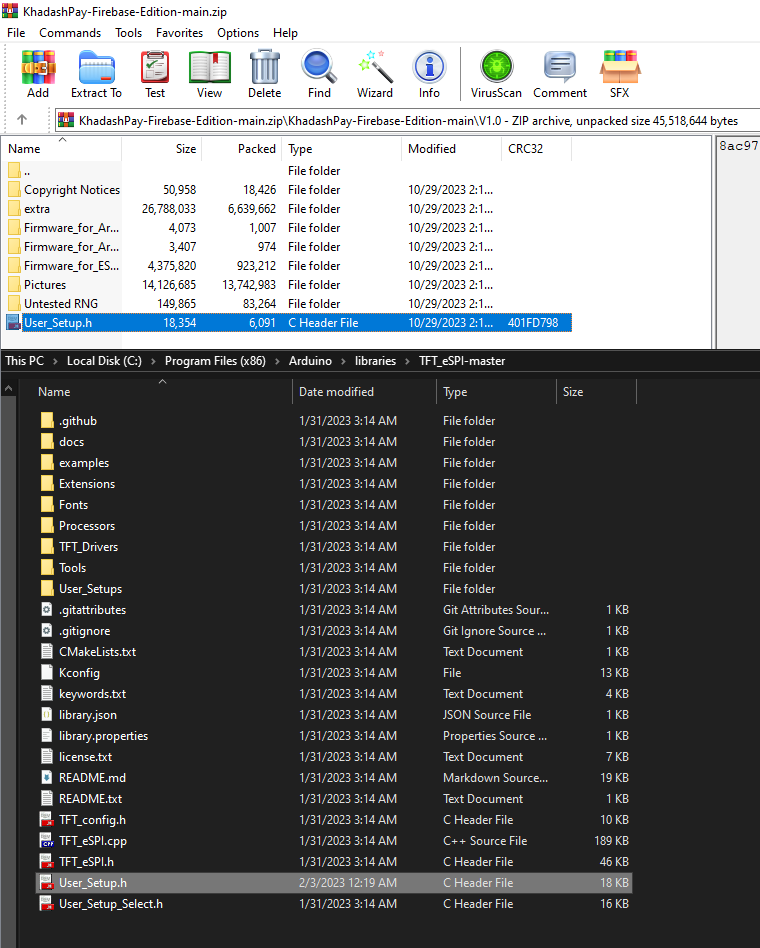Click the WinRAR archive path address field
Image resolution: width=760 pixels, height=948 pixels.
click(x=408, y=120)
